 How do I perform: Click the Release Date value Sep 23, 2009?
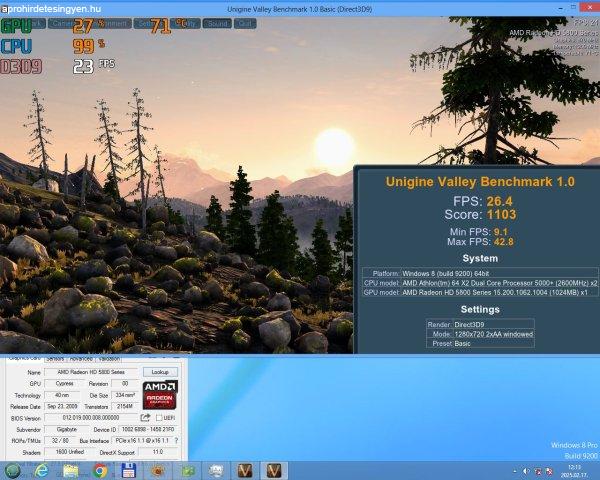click(x=62, y=406)
